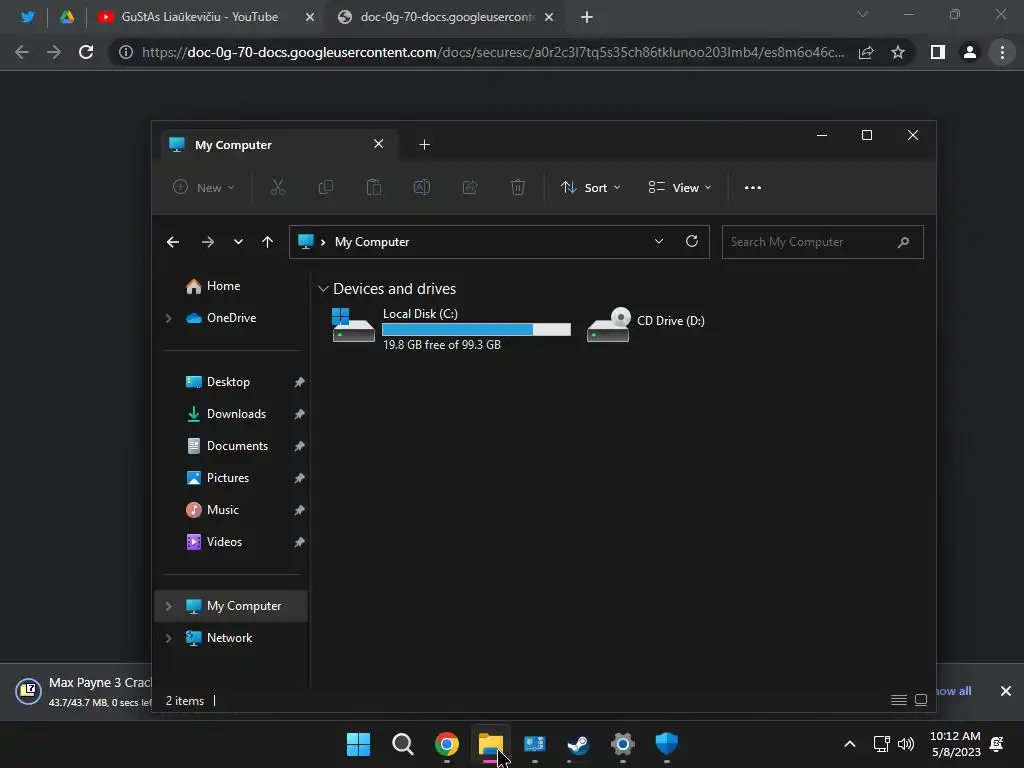Refresh the My Computer view
Viewport: 1024px width, 768px height.
[692, 242]
